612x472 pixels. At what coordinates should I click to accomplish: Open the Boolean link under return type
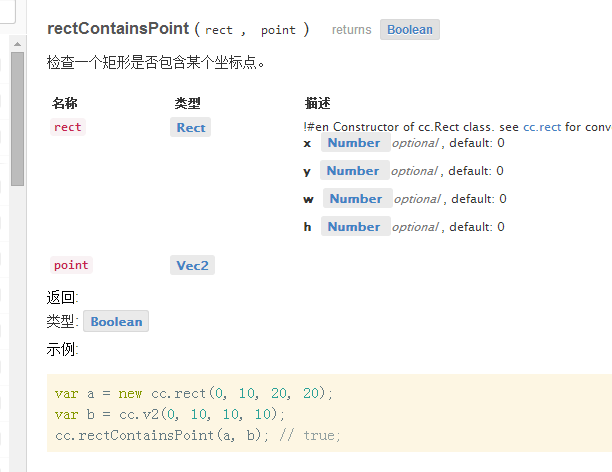pyautogui.click(x=116, y=321)
